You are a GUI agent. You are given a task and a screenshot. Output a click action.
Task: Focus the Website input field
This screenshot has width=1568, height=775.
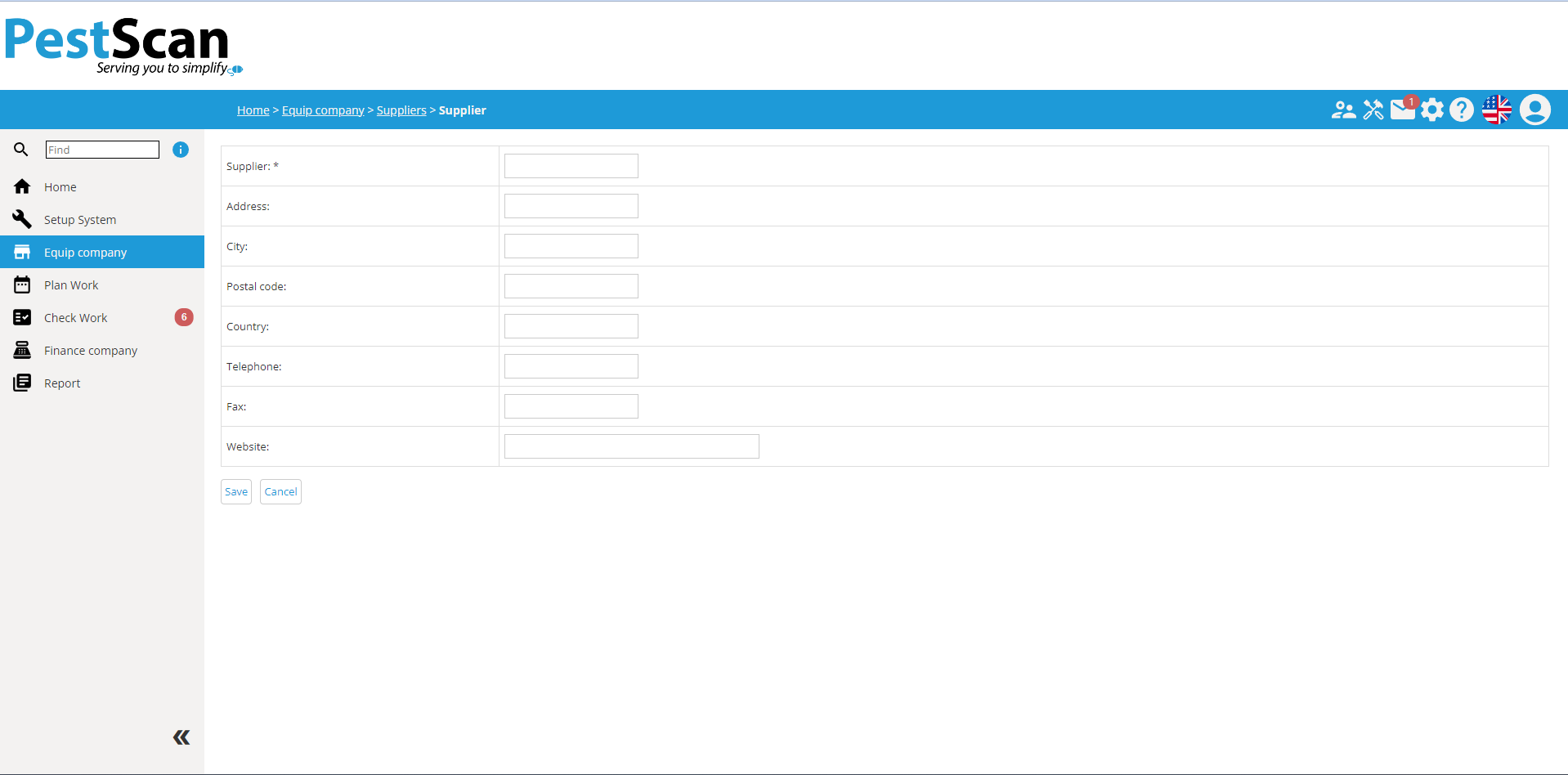point(632,446)
